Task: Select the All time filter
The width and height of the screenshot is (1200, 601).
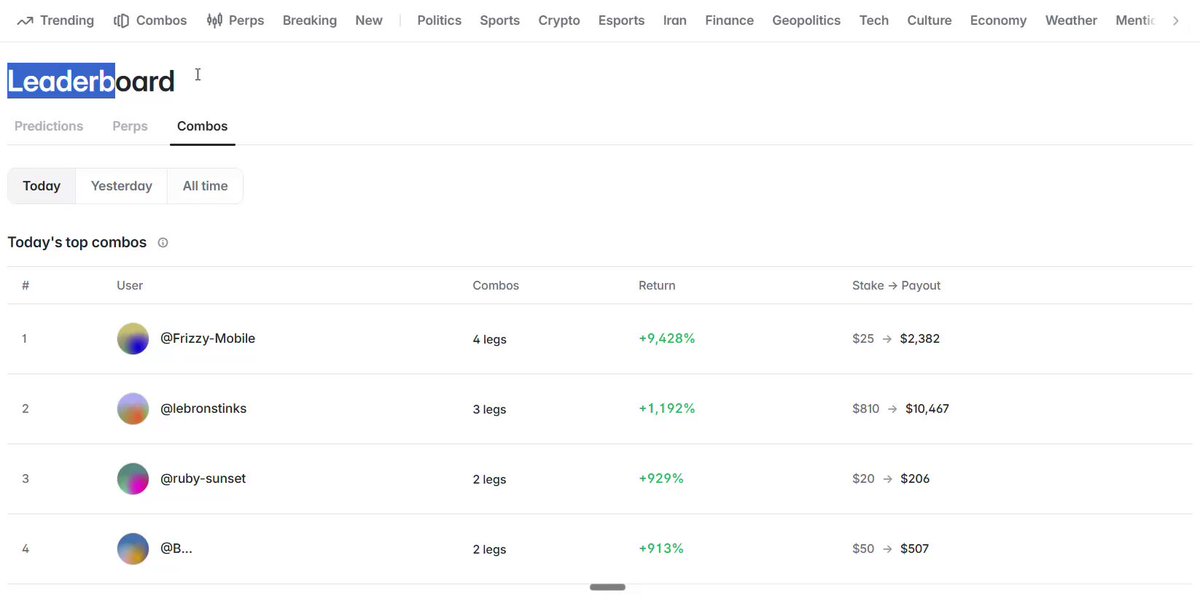Action: [x=205, y=186]
